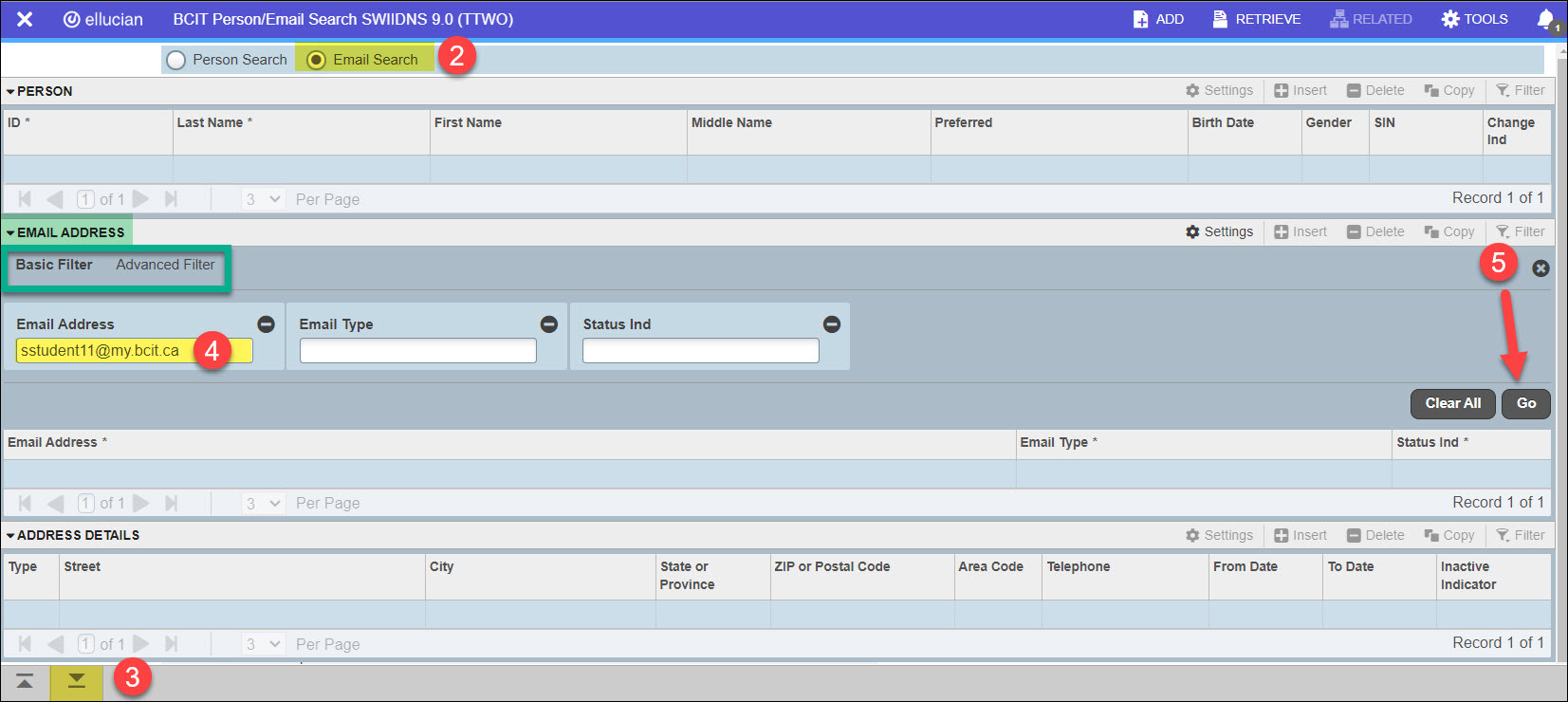Go to last page in ADDRESS DETAILS section

(x=171, y=644)
